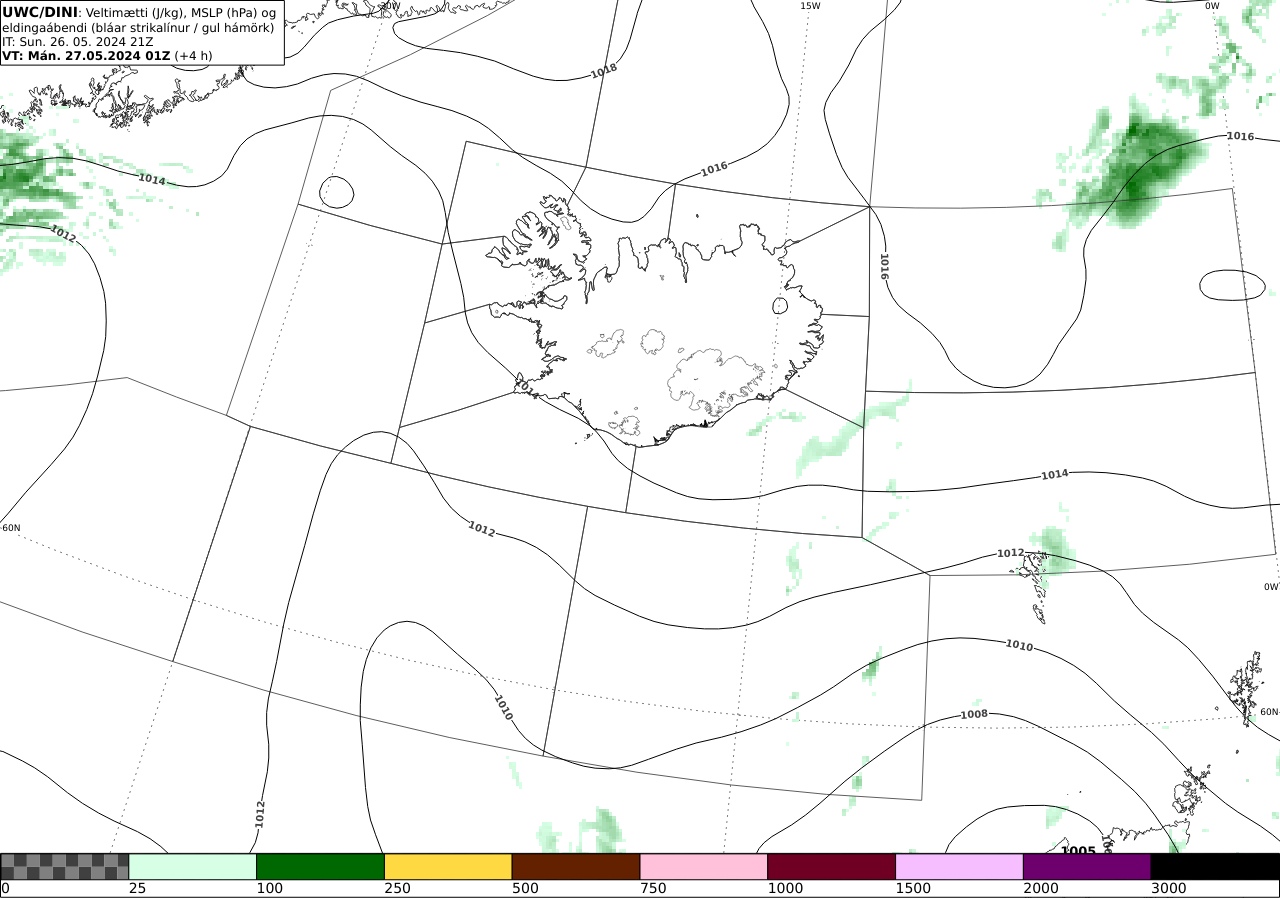Click the purple 2000–3000 legend swatch
1280x898 pixels.
[1087, 866]
